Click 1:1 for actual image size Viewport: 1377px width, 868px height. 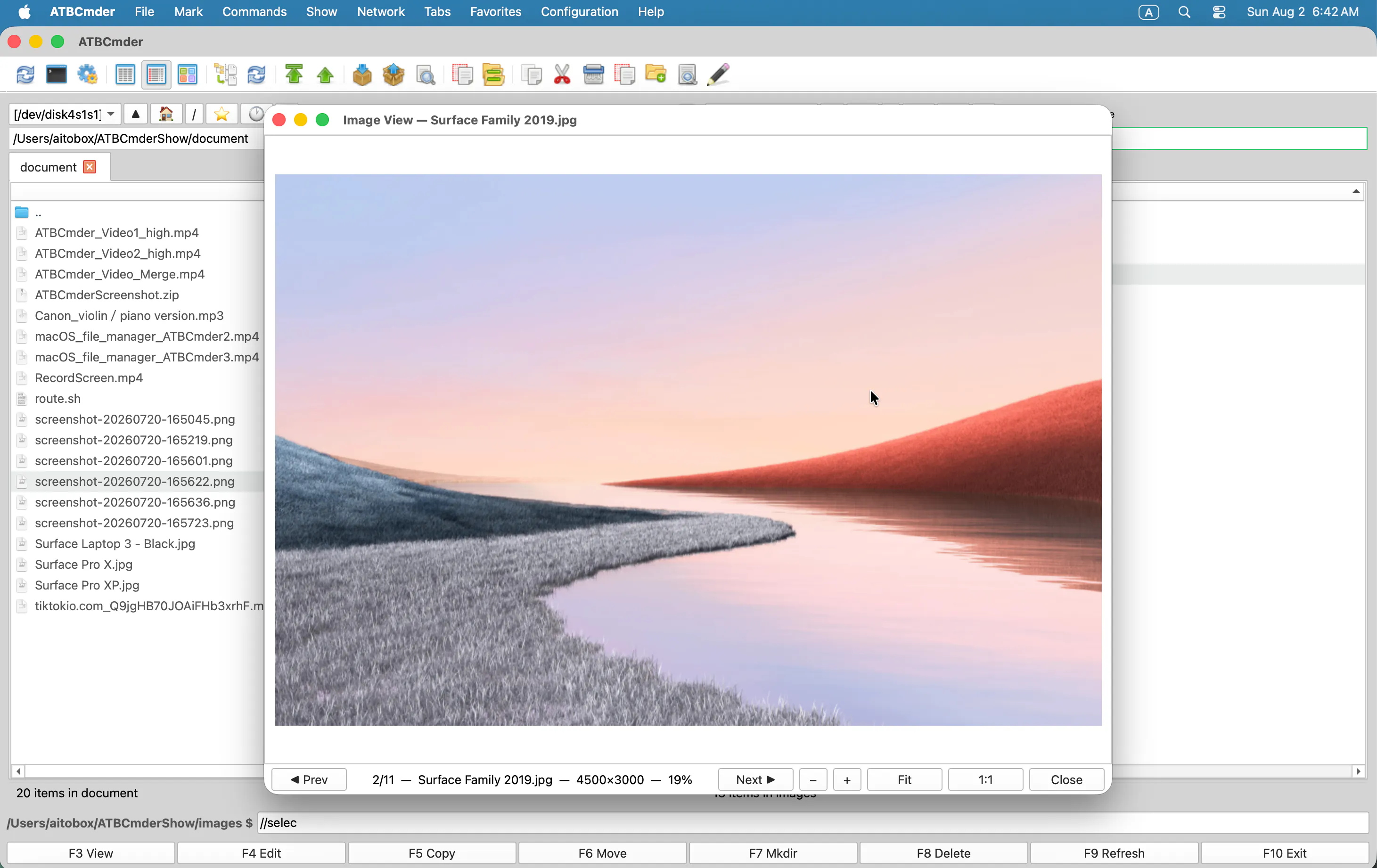click(x=985, y=780)
